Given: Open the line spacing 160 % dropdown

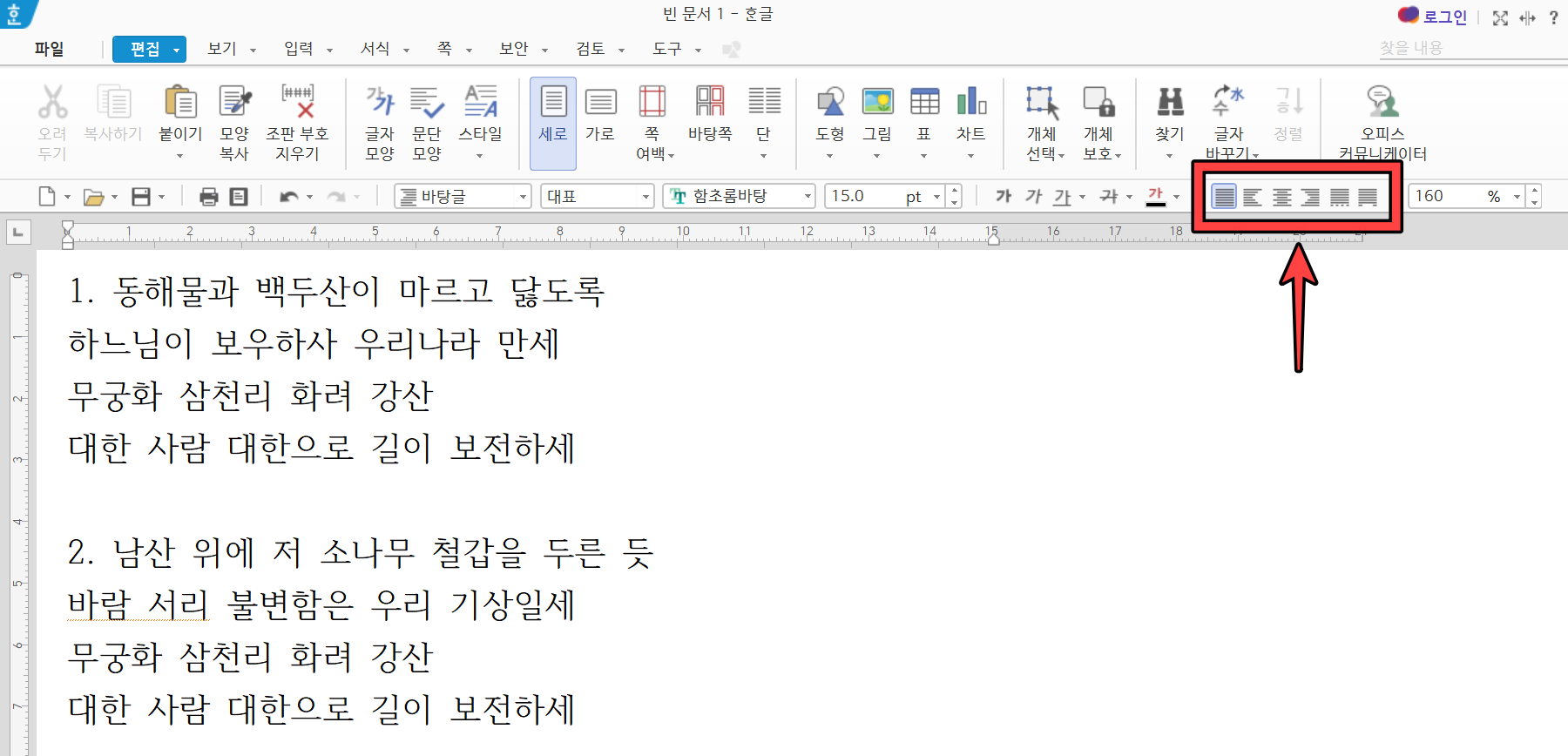Looking at the screenshot, I should (x=1517, y=197).
